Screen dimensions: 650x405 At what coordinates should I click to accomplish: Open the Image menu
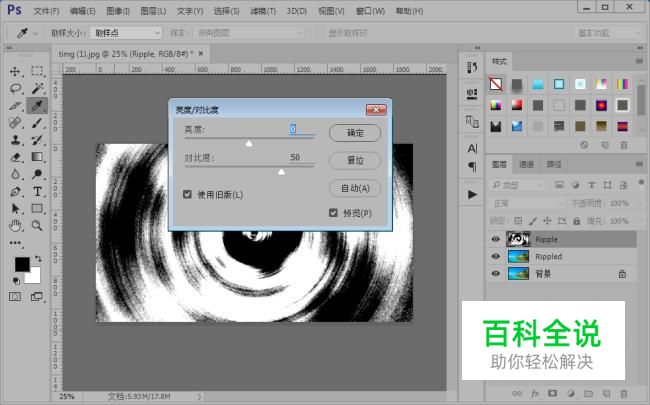(x=118, y=11)
